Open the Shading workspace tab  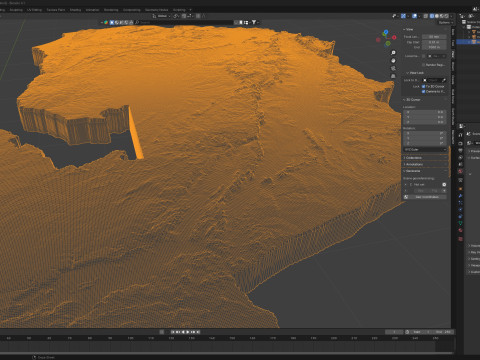[75, 10]
